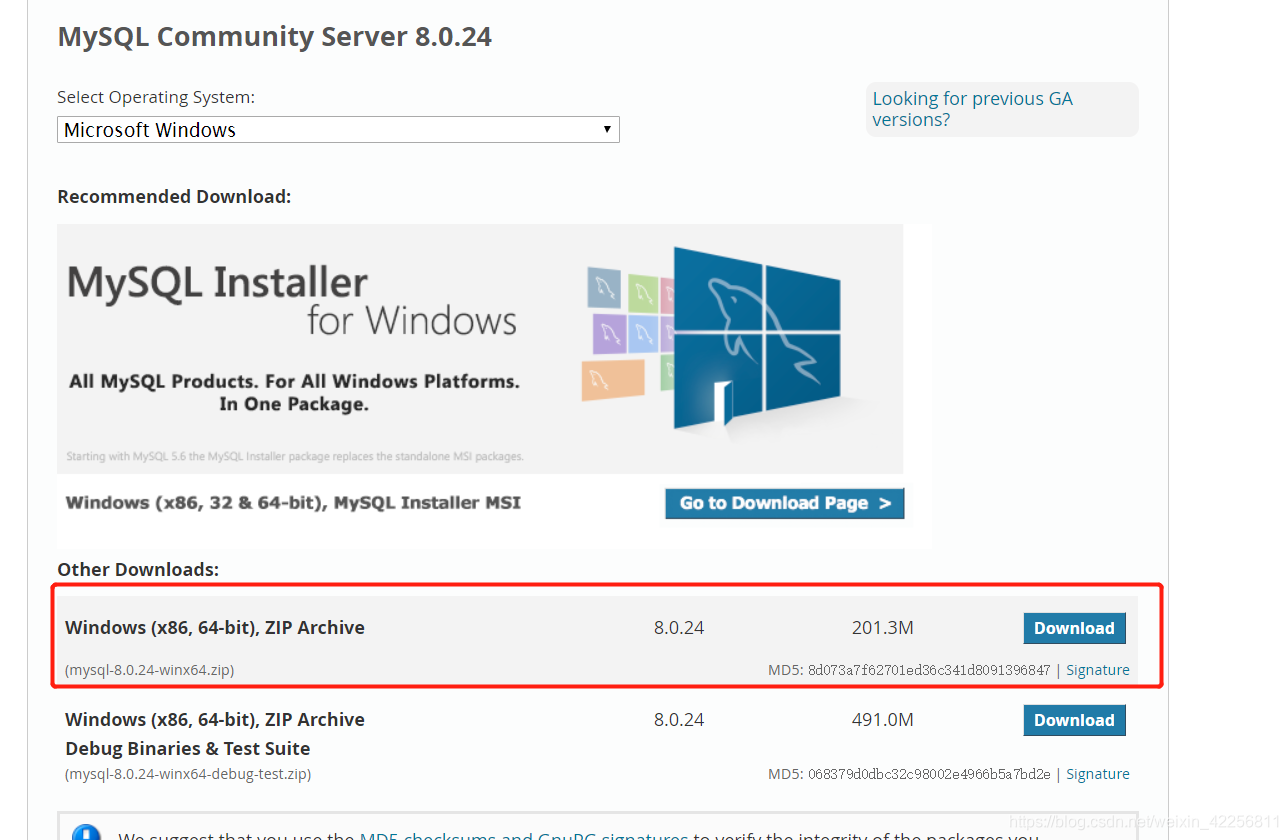Click the MD5 checksums and GnuPG signatures link
This screenshot has width=1288, height=840.
(524, 836)
